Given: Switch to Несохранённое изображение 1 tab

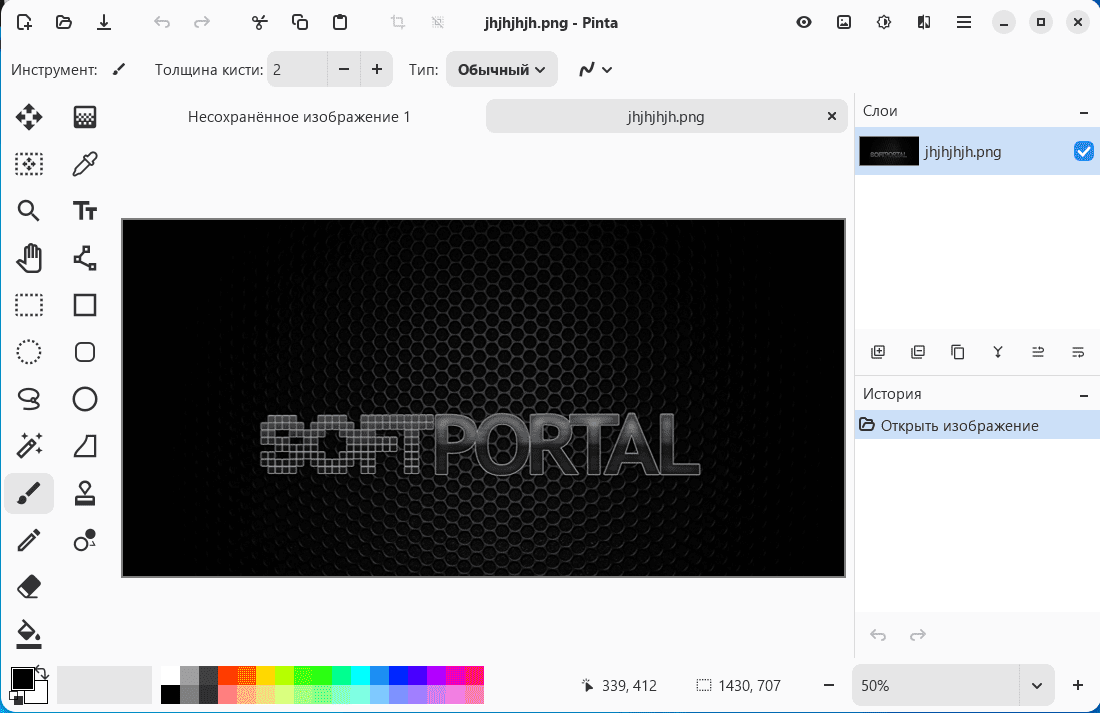Looking at the screenshot, I should (299, 116).
